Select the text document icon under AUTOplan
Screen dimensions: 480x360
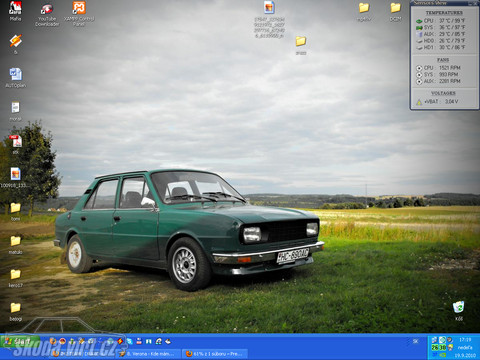(x=15, y=111)
